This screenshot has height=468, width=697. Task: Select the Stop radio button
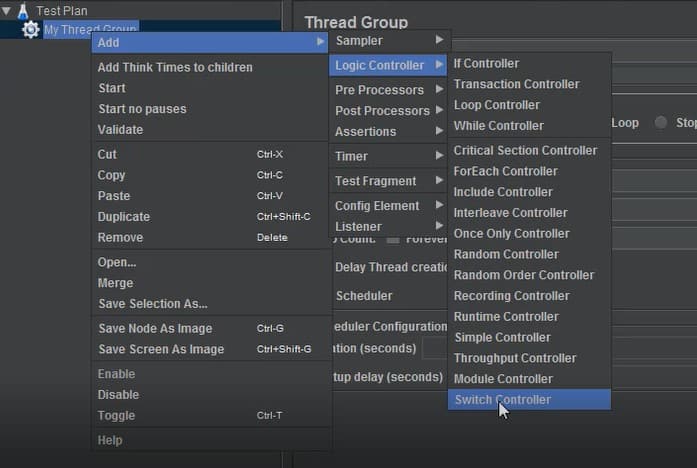coord(661,122)
